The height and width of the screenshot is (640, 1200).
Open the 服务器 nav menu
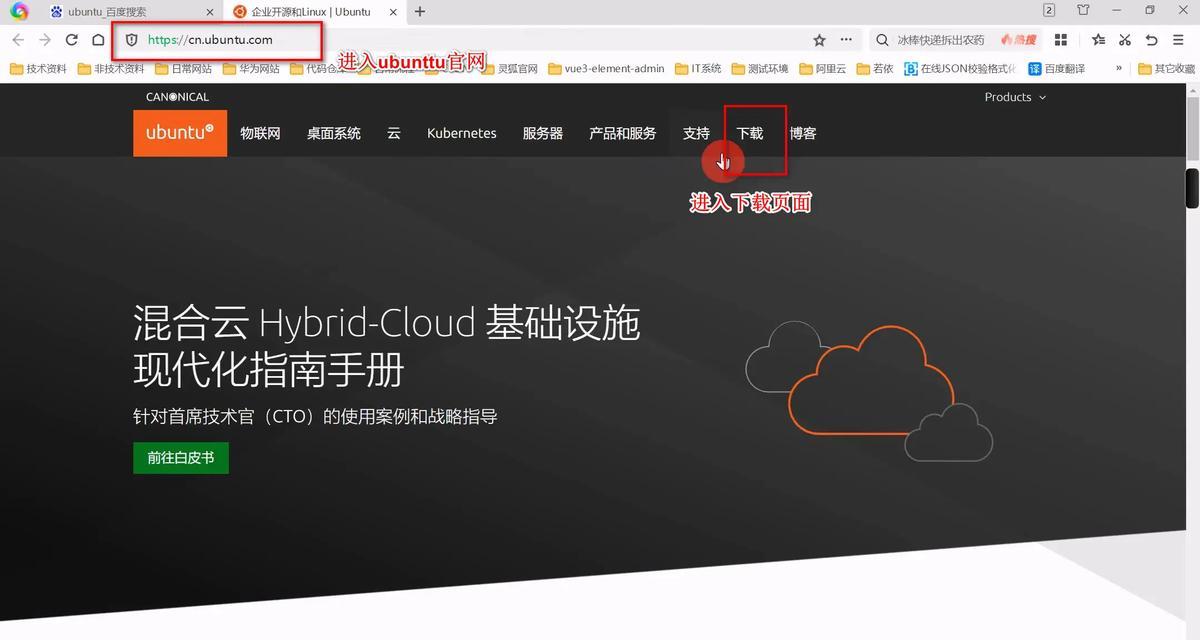pos(543,133)
